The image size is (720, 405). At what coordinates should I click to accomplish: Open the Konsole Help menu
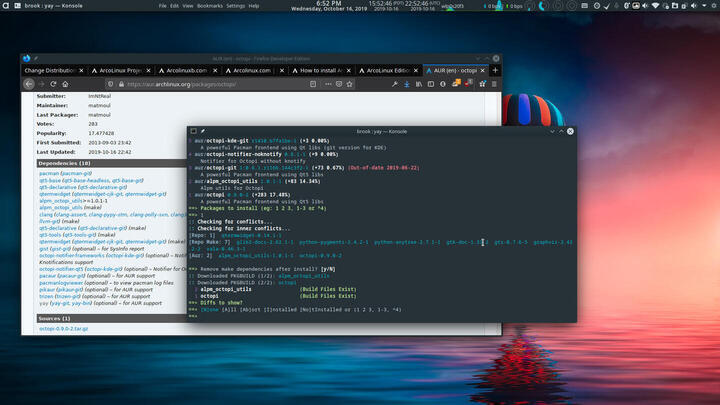point(254,6)
